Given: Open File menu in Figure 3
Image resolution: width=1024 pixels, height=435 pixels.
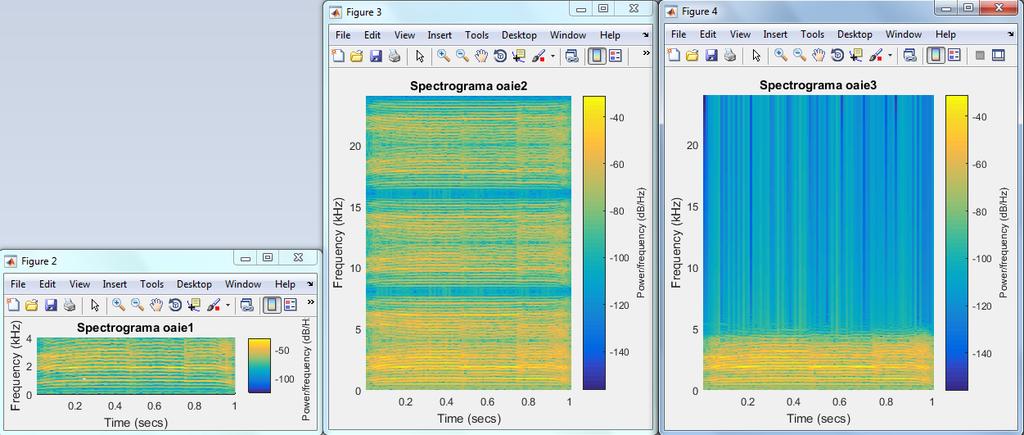Looking at the screenshot, I should (343, 35).
